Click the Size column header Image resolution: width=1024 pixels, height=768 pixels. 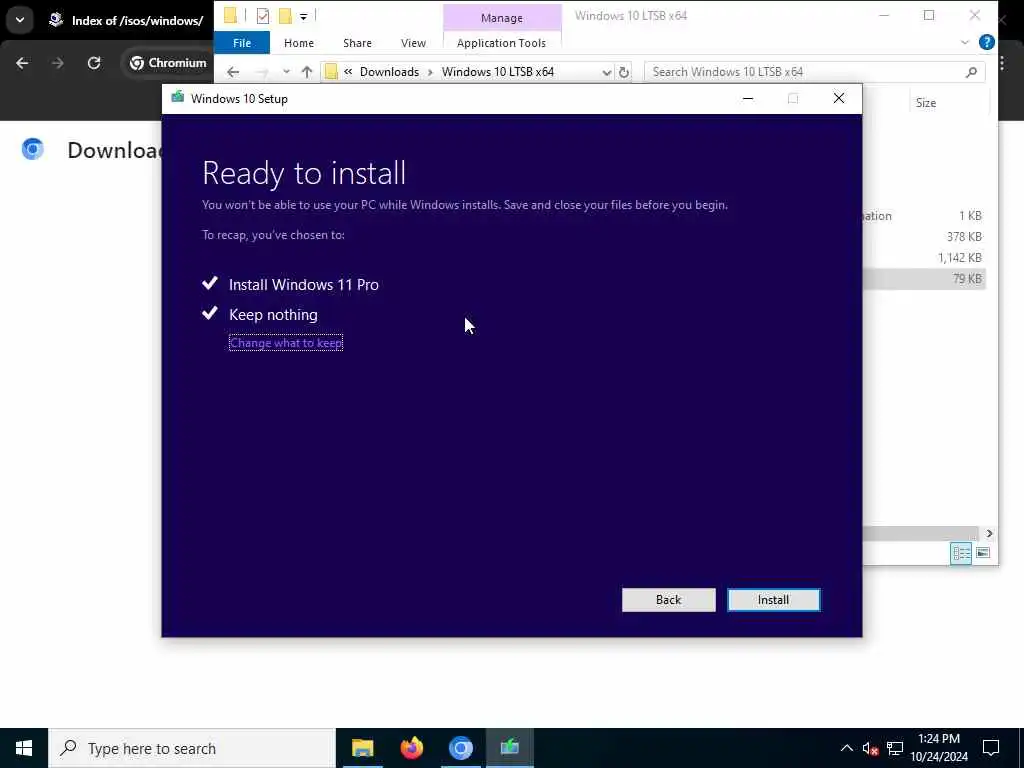[x=949, y=103]
